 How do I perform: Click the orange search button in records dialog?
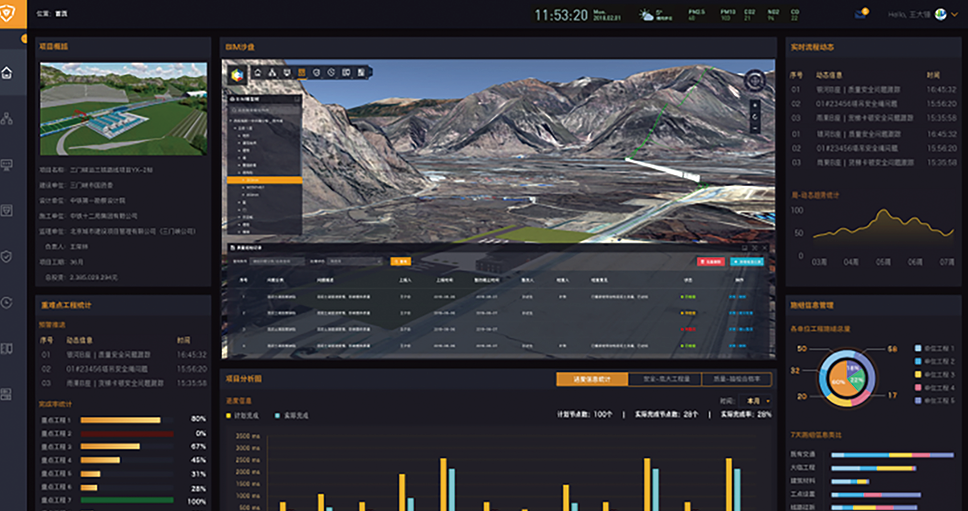click(401, 260)
